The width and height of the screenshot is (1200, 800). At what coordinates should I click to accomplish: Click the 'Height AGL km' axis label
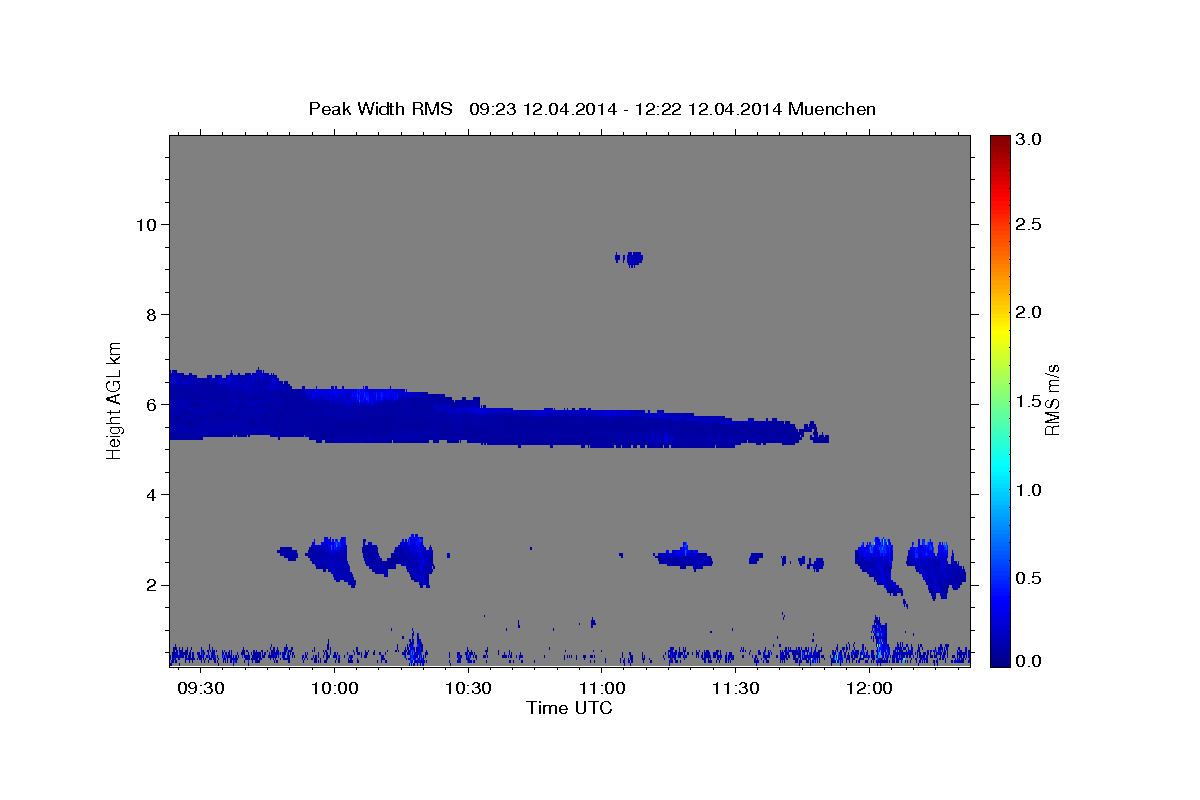[x=115, y=400]
